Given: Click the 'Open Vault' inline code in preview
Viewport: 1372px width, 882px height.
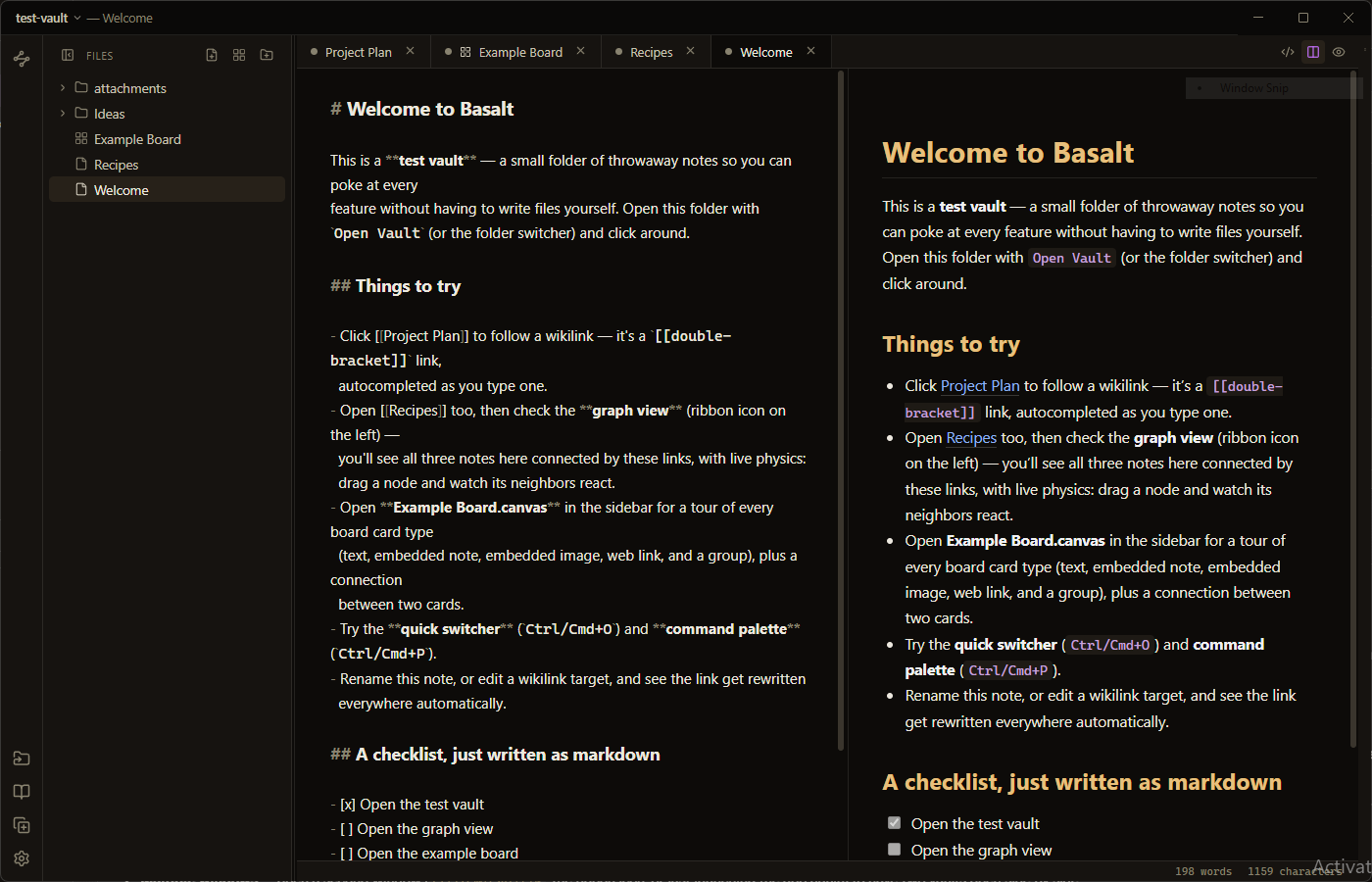Looking at the screenshot, I should (x=1071, y=258).
